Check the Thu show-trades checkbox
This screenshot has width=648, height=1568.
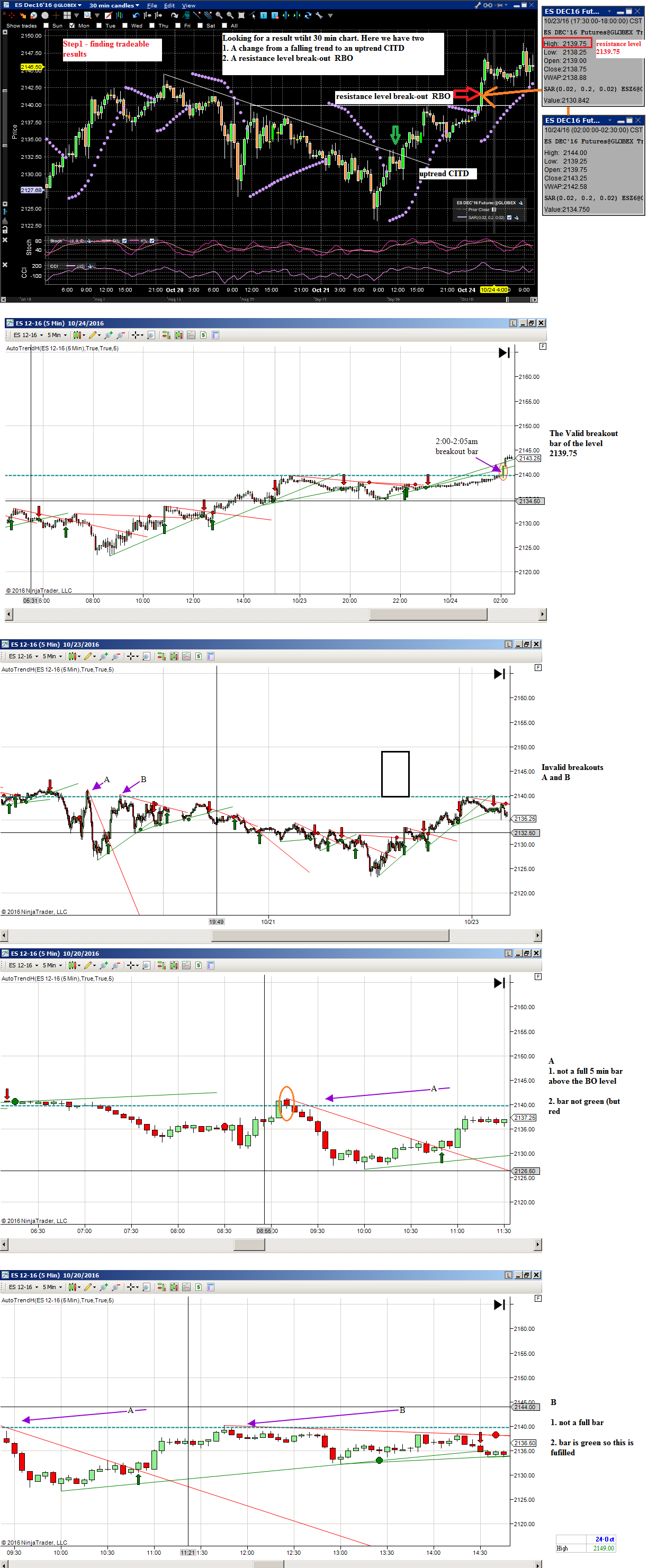(x=151, y=25)
